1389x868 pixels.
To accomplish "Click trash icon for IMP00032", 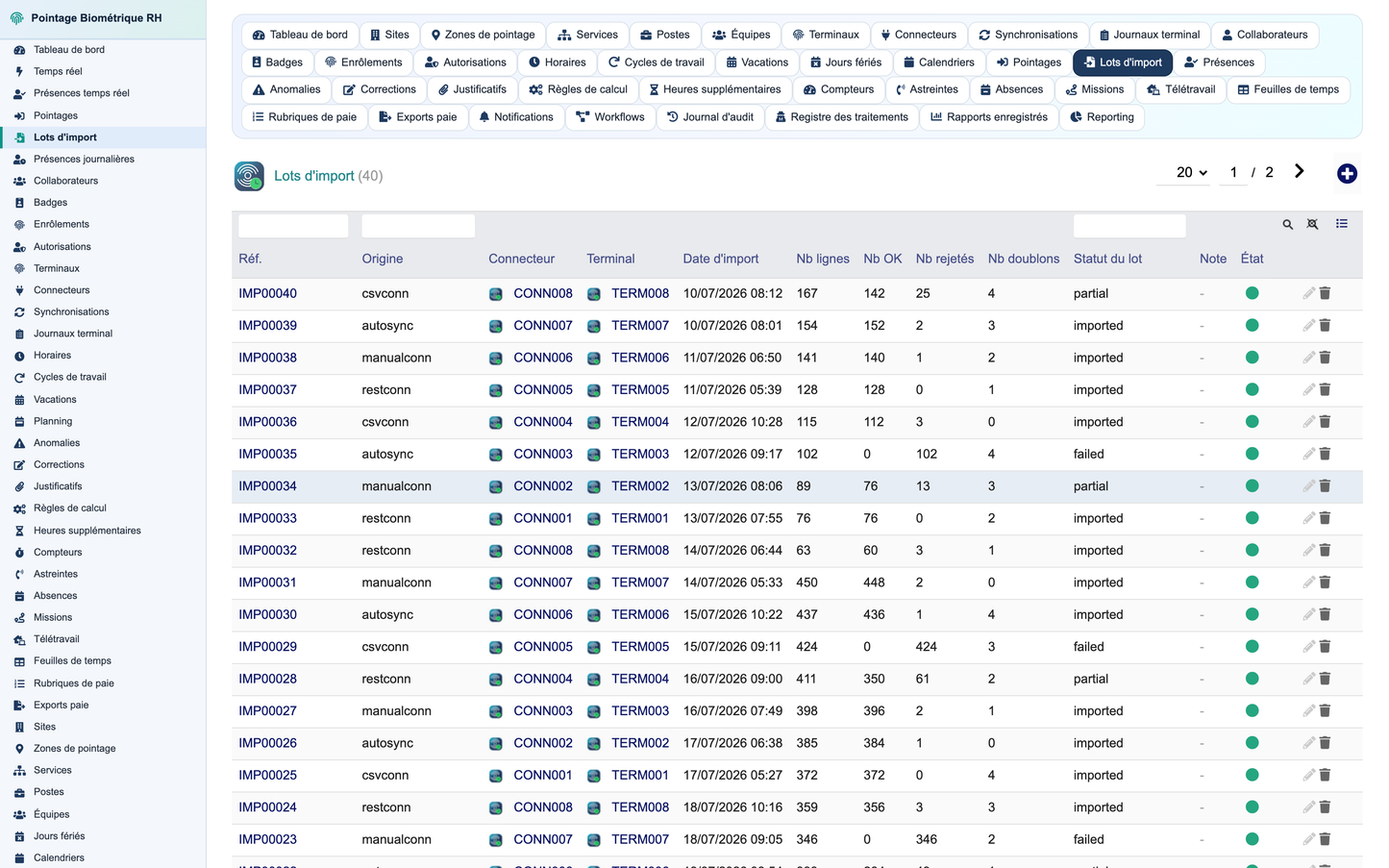I will [1325, 551].
